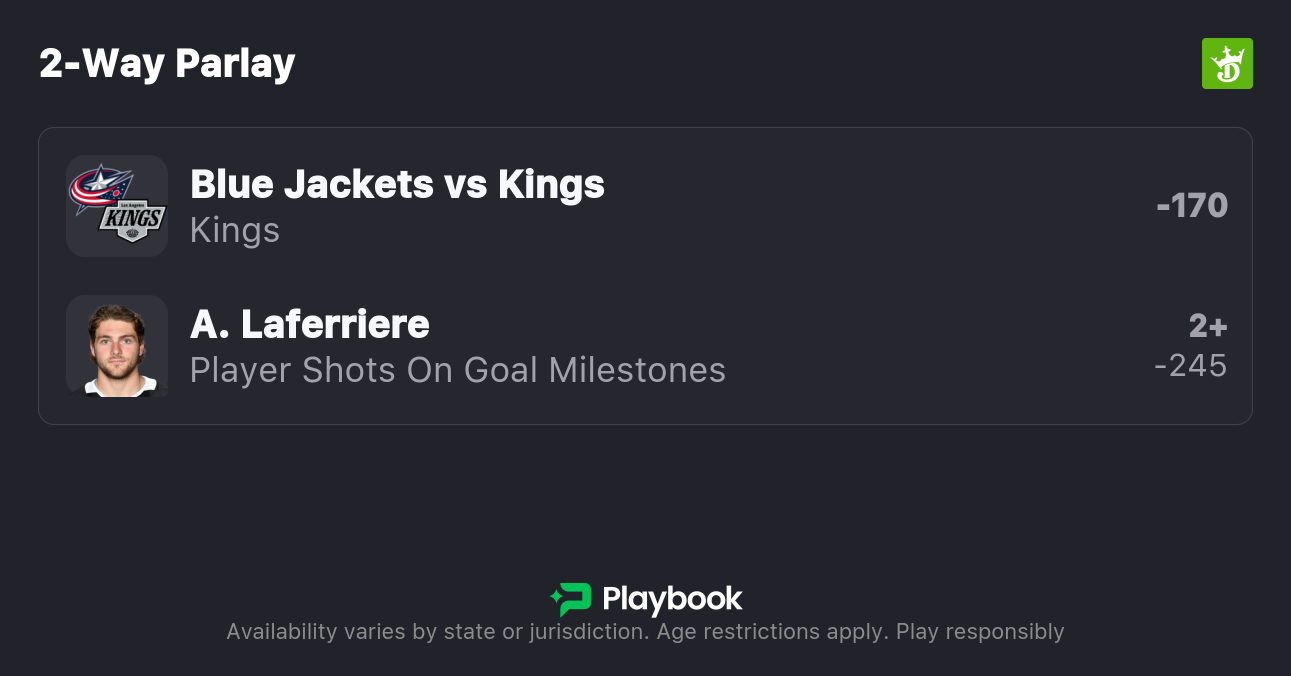Click the green Playbook logo icon

pos(571,599)
